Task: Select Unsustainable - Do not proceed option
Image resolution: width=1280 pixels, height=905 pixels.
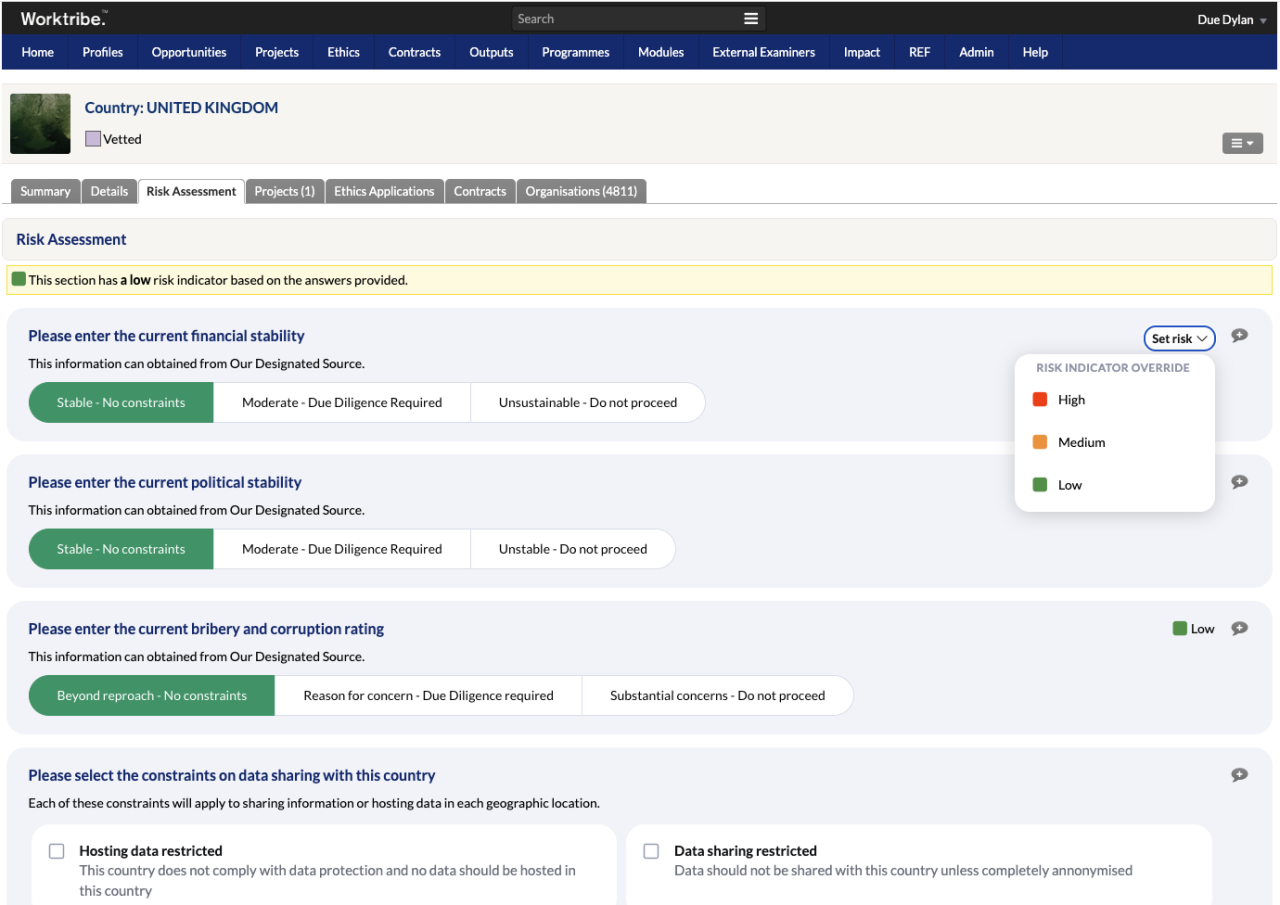Action: [x=587, y=402]
